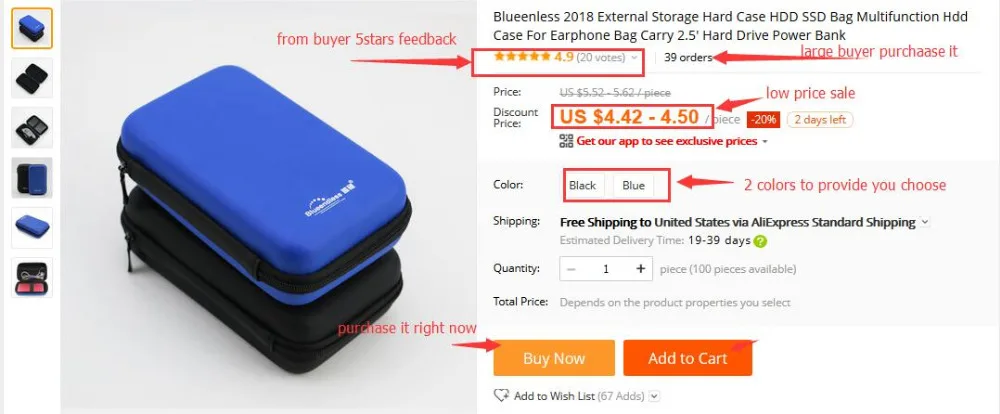Click the wish list heart icon

501,396
